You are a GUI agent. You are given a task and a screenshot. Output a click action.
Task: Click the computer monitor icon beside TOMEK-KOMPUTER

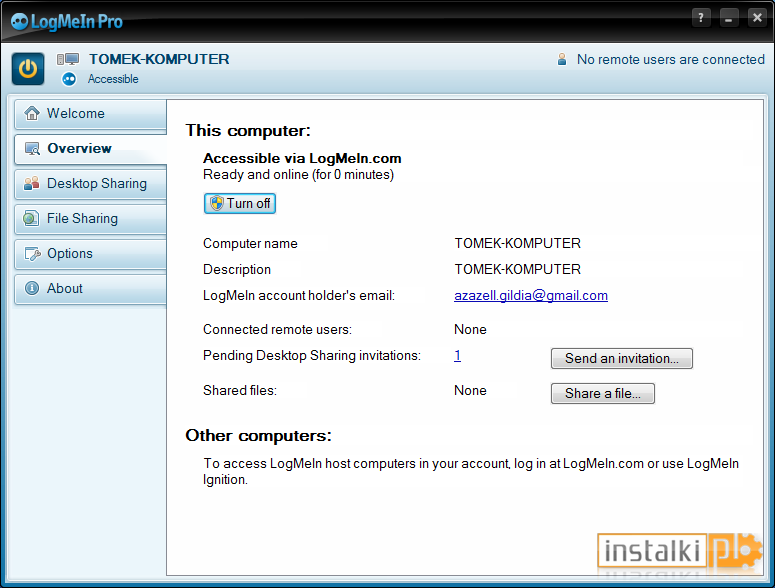pyautogui.click(x=68, y=59)
